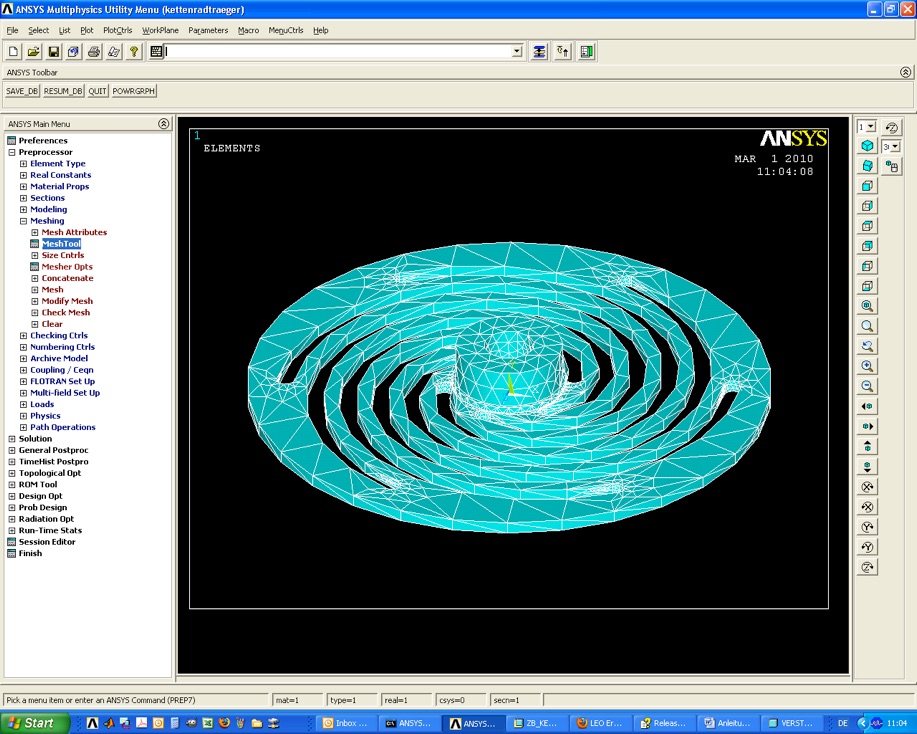Expand the Material Props node
Viewport: 917px width, 734px height.
[x=23, y=187]
